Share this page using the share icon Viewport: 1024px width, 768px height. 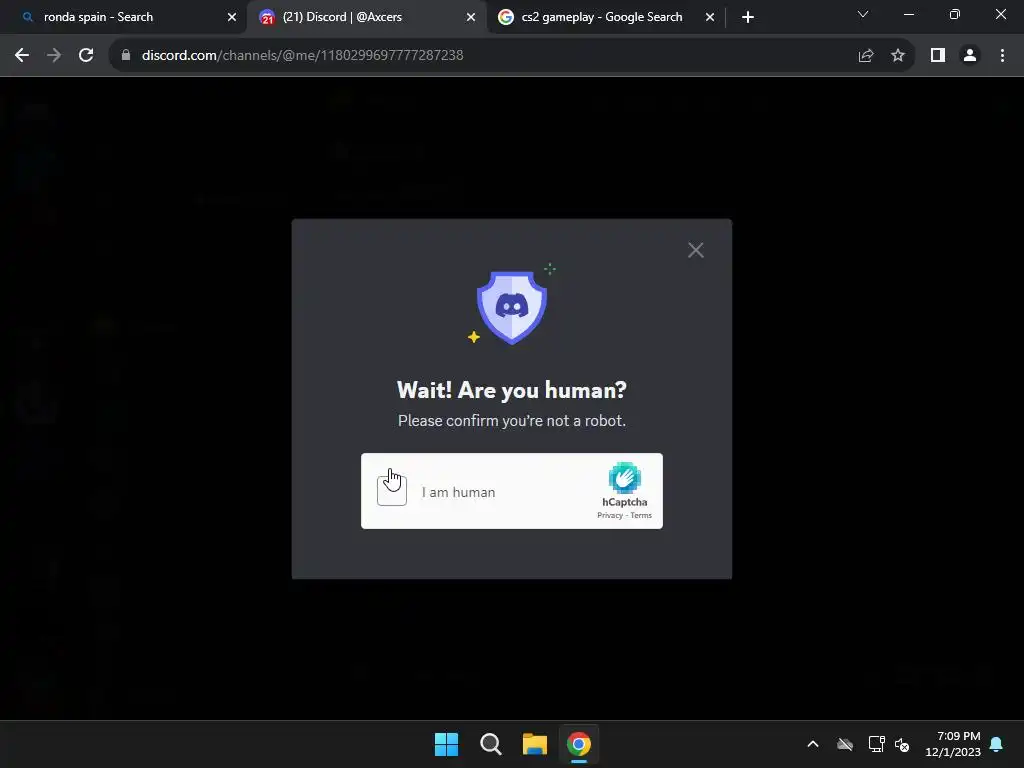(x=866, y=55)
